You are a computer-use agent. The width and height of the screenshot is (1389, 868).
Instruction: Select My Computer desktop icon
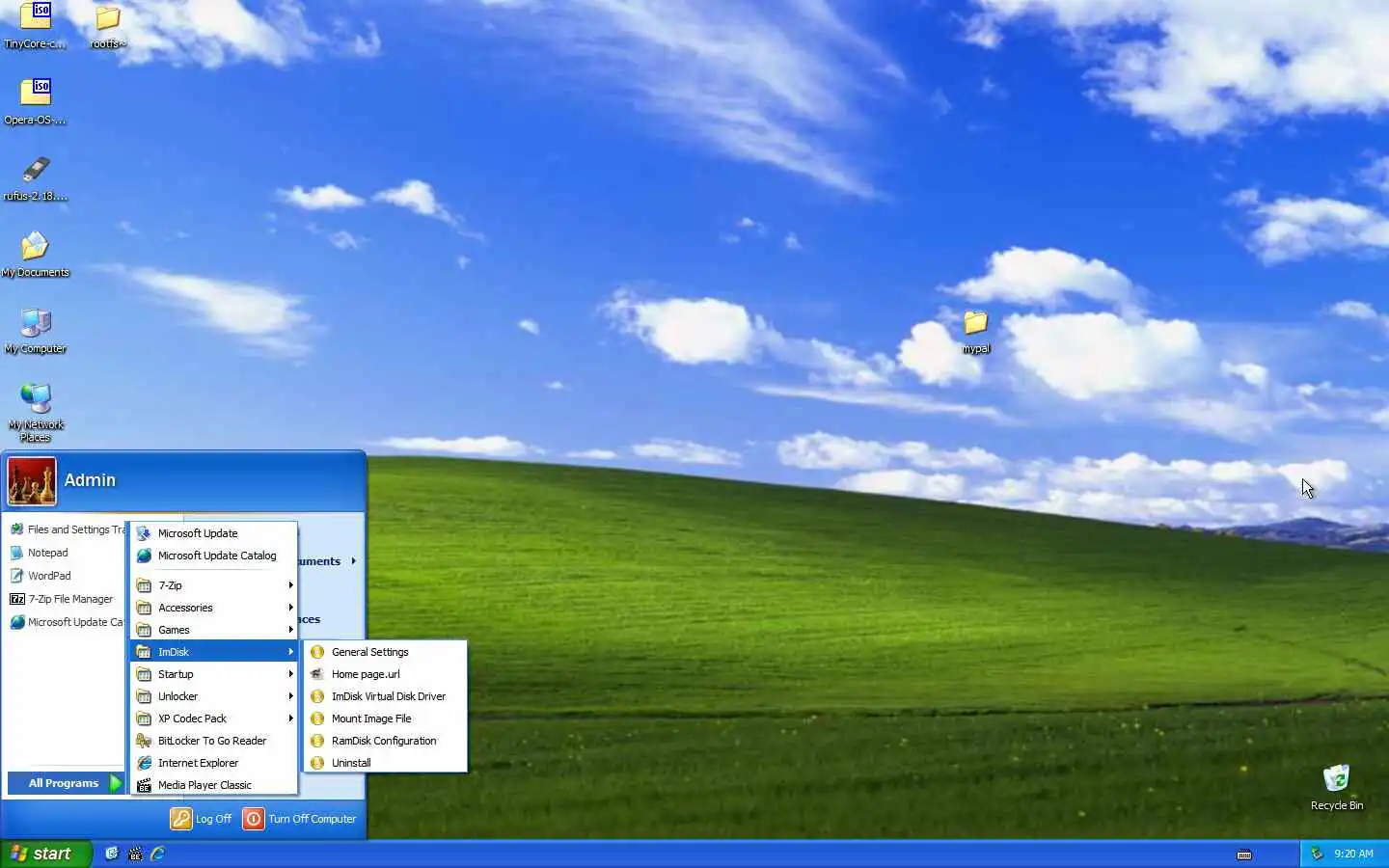[36, 331]
